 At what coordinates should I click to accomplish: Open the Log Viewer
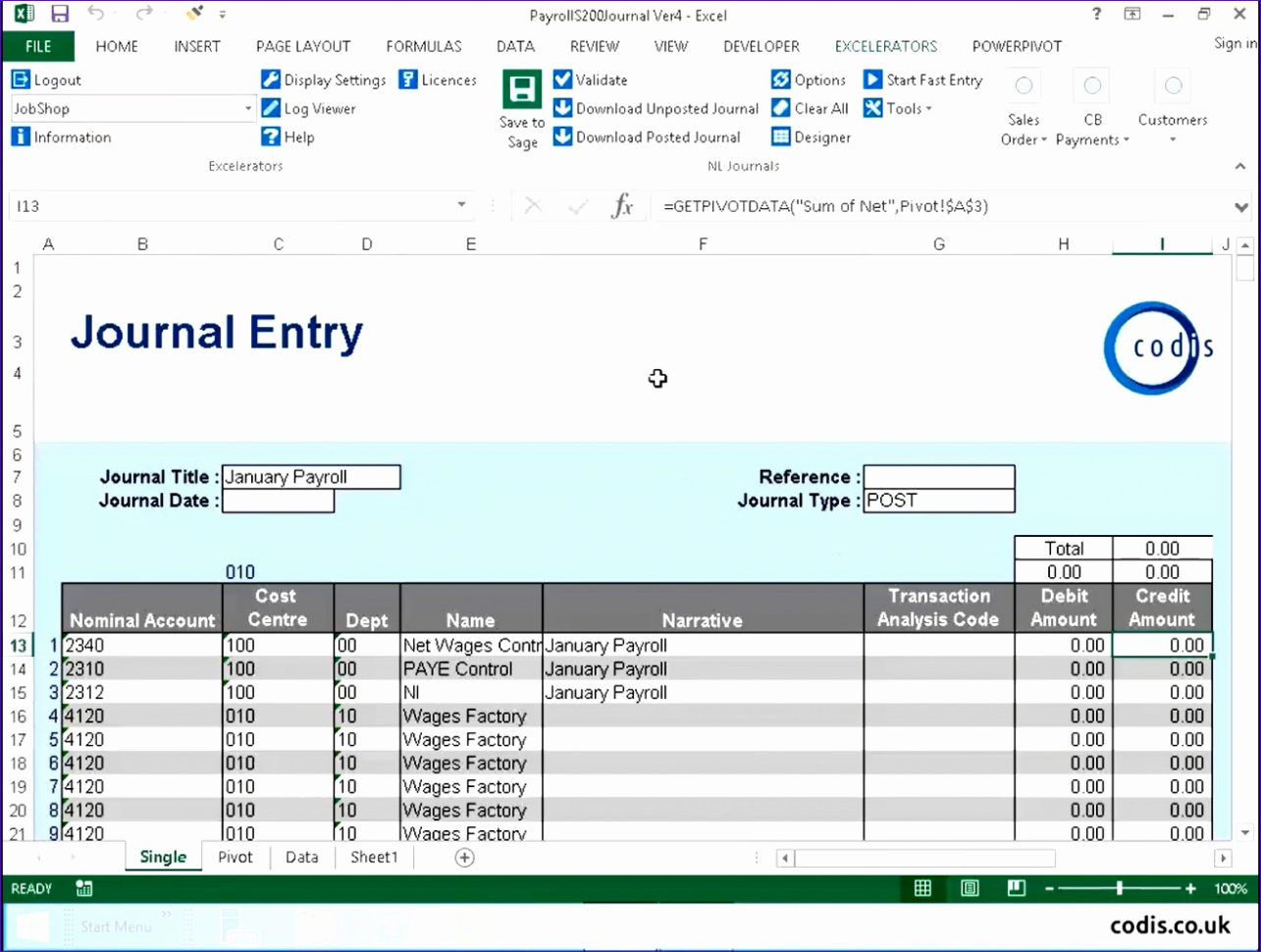click(308, 108)
